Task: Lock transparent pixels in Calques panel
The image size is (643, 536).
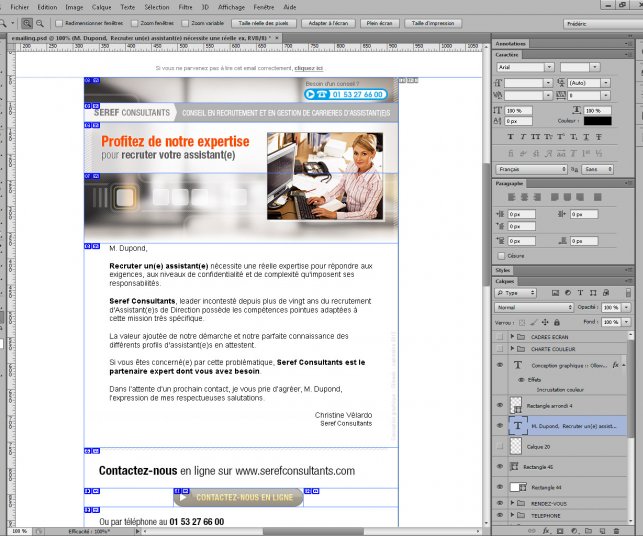Action: [x=522, y=323]
